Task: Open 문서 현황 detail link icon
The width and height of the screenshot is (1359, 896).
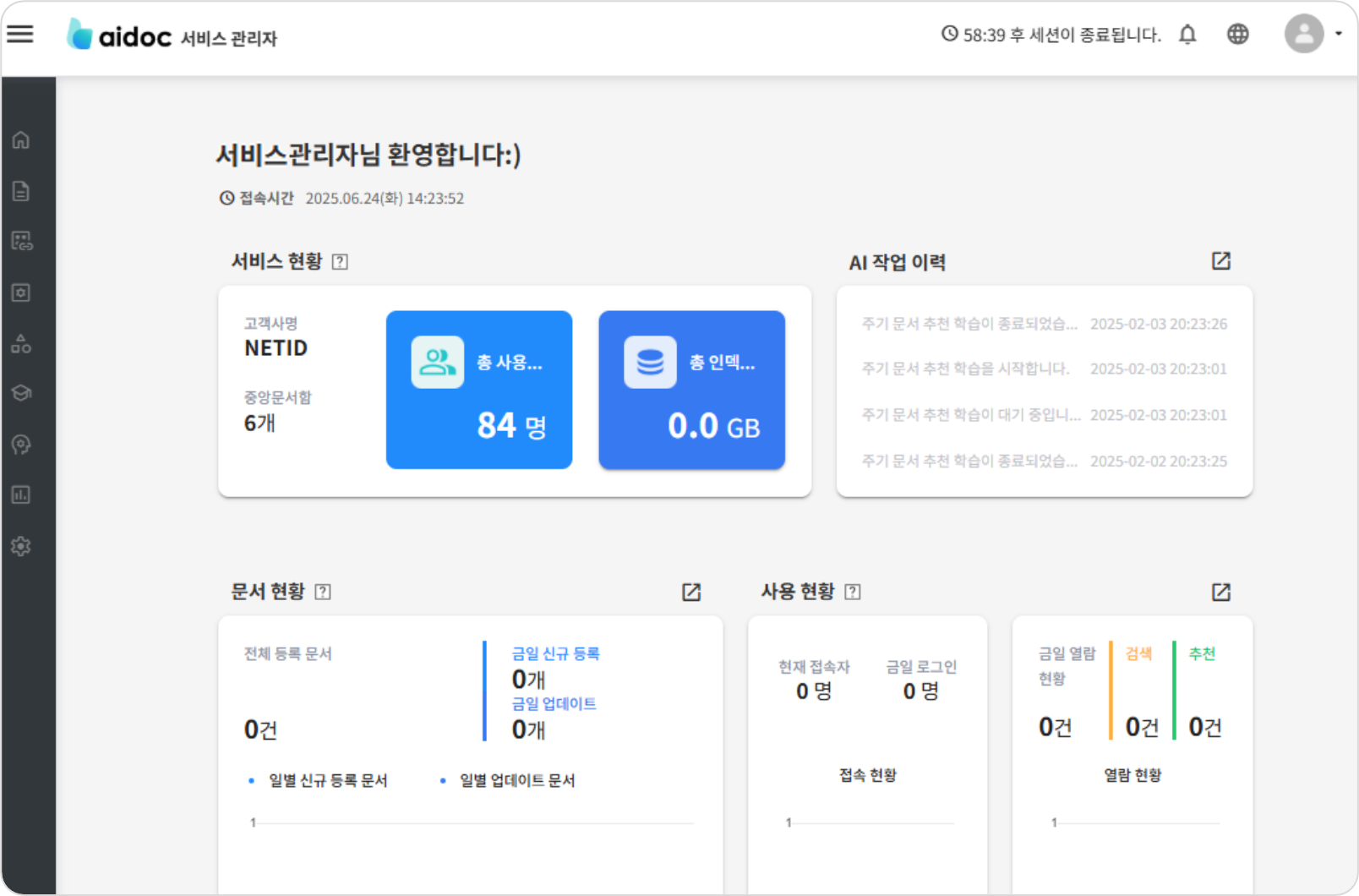Action: [691, 592]
